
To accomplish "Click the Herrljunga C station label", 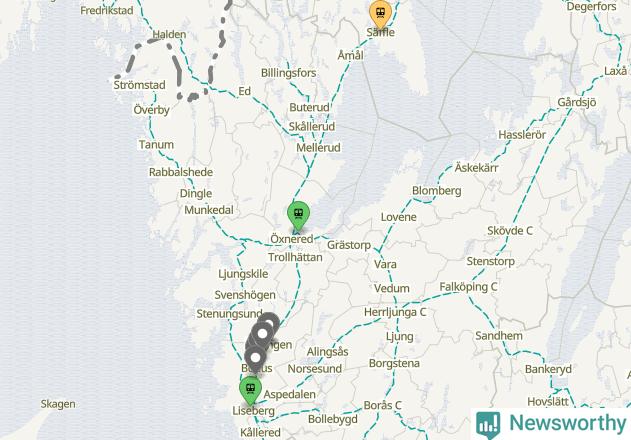I will [395, 312].
